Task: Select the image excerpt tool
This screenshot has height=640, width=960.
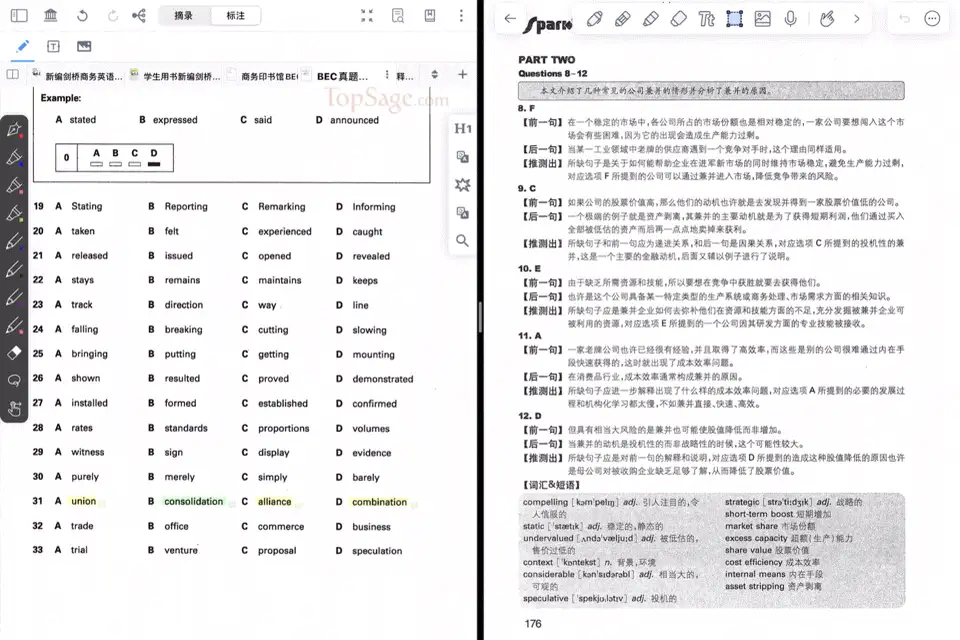Action: click(84, 47)
